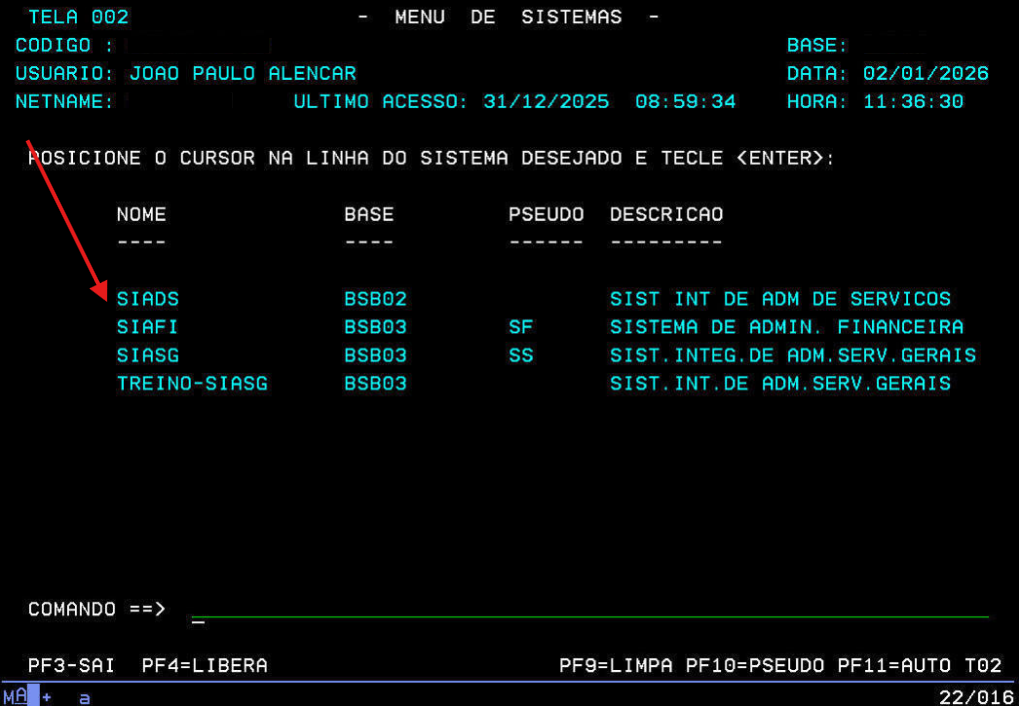Click the plus symbol in status bar
Viewport: 1019px width, 706px height.
pos(47,696)
